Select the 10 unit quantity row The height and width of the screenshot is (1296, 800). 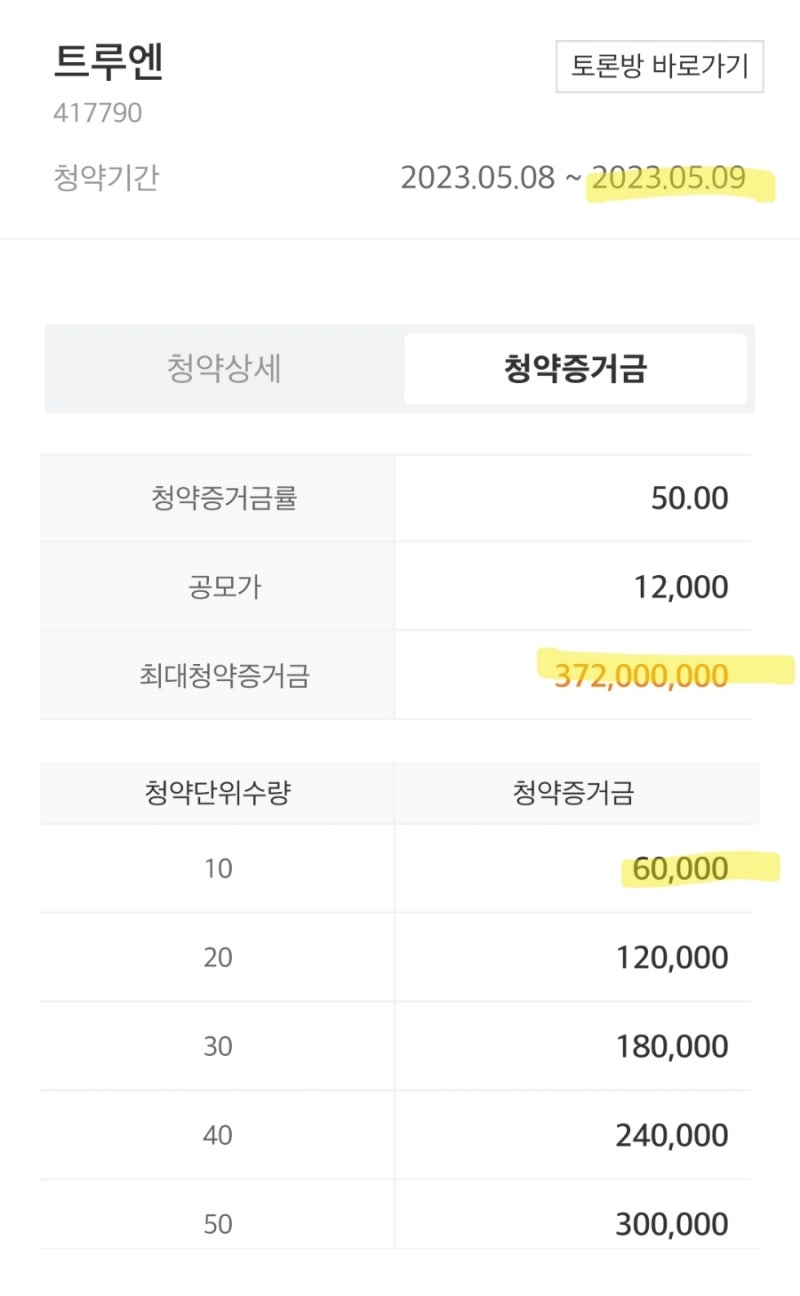click(x=217, y=868)
